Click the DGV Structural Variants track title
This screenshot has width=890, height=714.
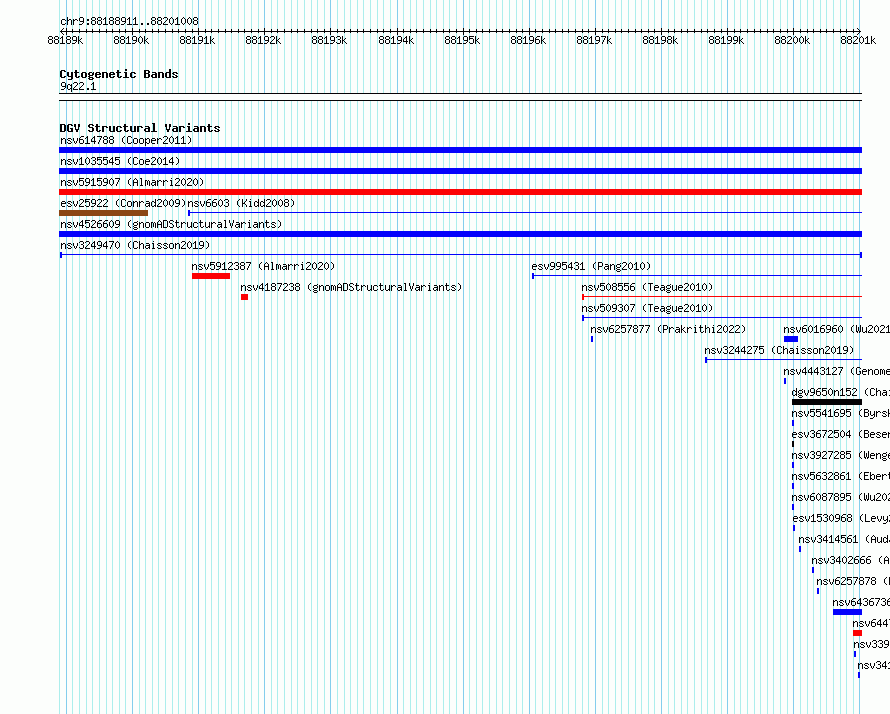pos(140,128)
